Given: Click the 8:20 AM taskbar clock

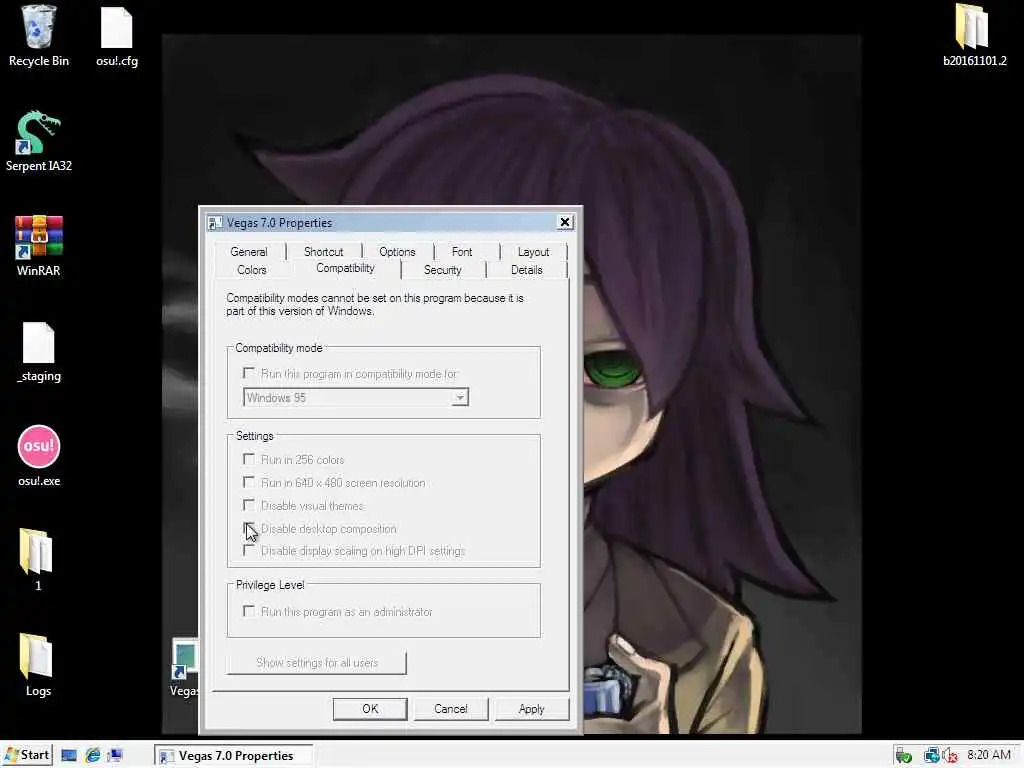Looking at the screenshot, I should [988, 755].
